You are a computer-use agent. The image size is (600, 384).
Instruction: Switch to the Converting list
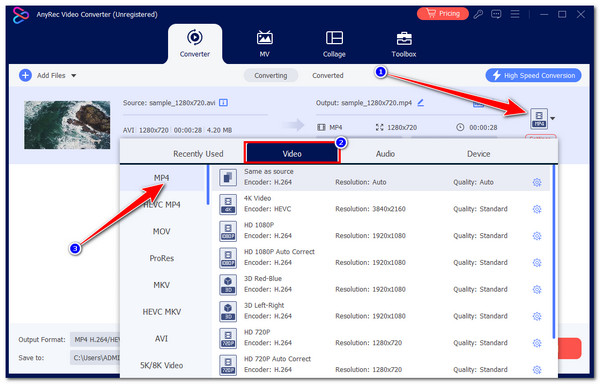pos(271,75)
